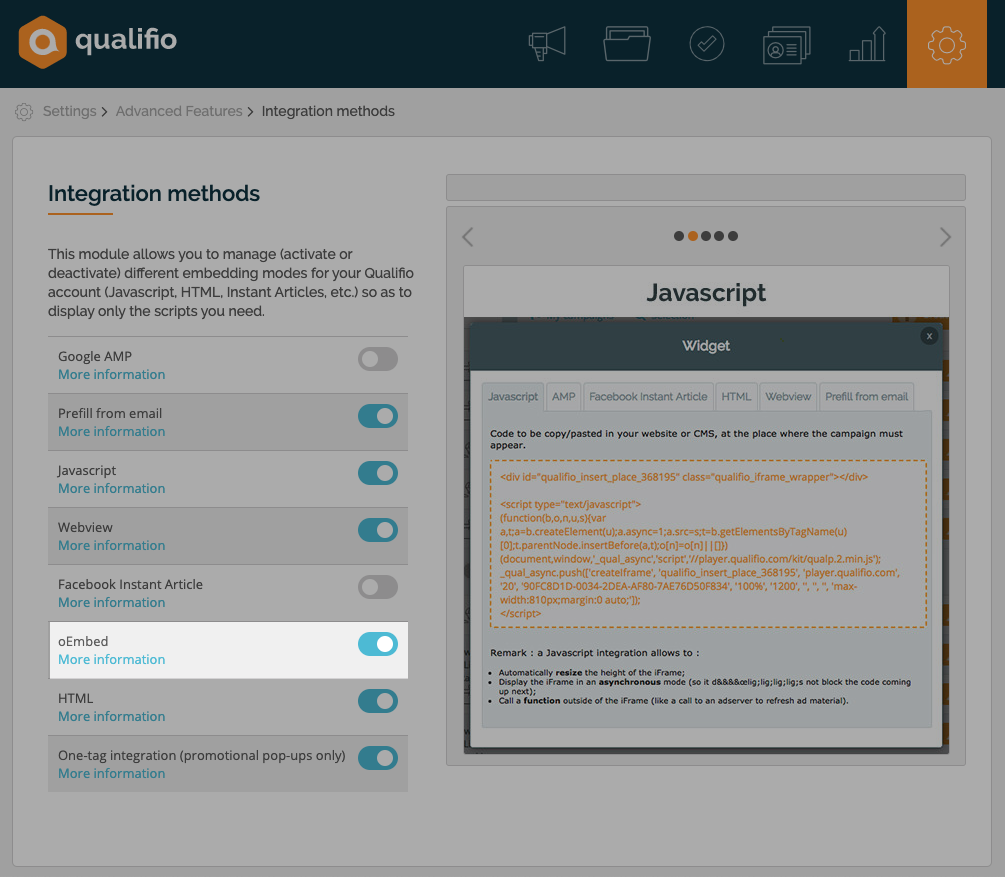Click the empty bar above the carousel
The width and height of the screenshot is (1005, 877).
[x=706, y=187]
